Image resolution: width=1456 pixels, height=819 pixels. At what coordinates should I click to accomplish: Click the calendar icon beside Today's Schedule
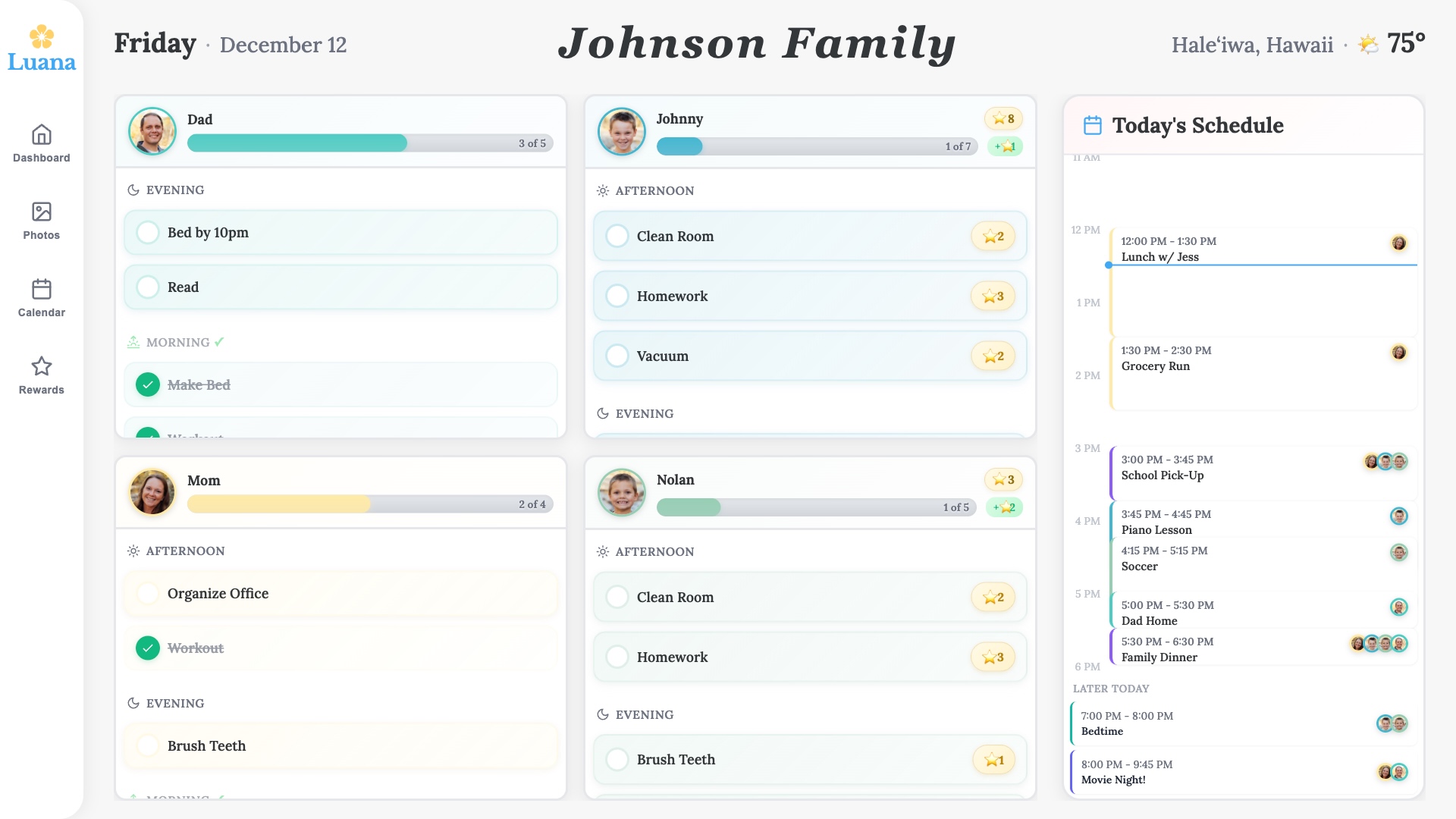[1094, 125]
